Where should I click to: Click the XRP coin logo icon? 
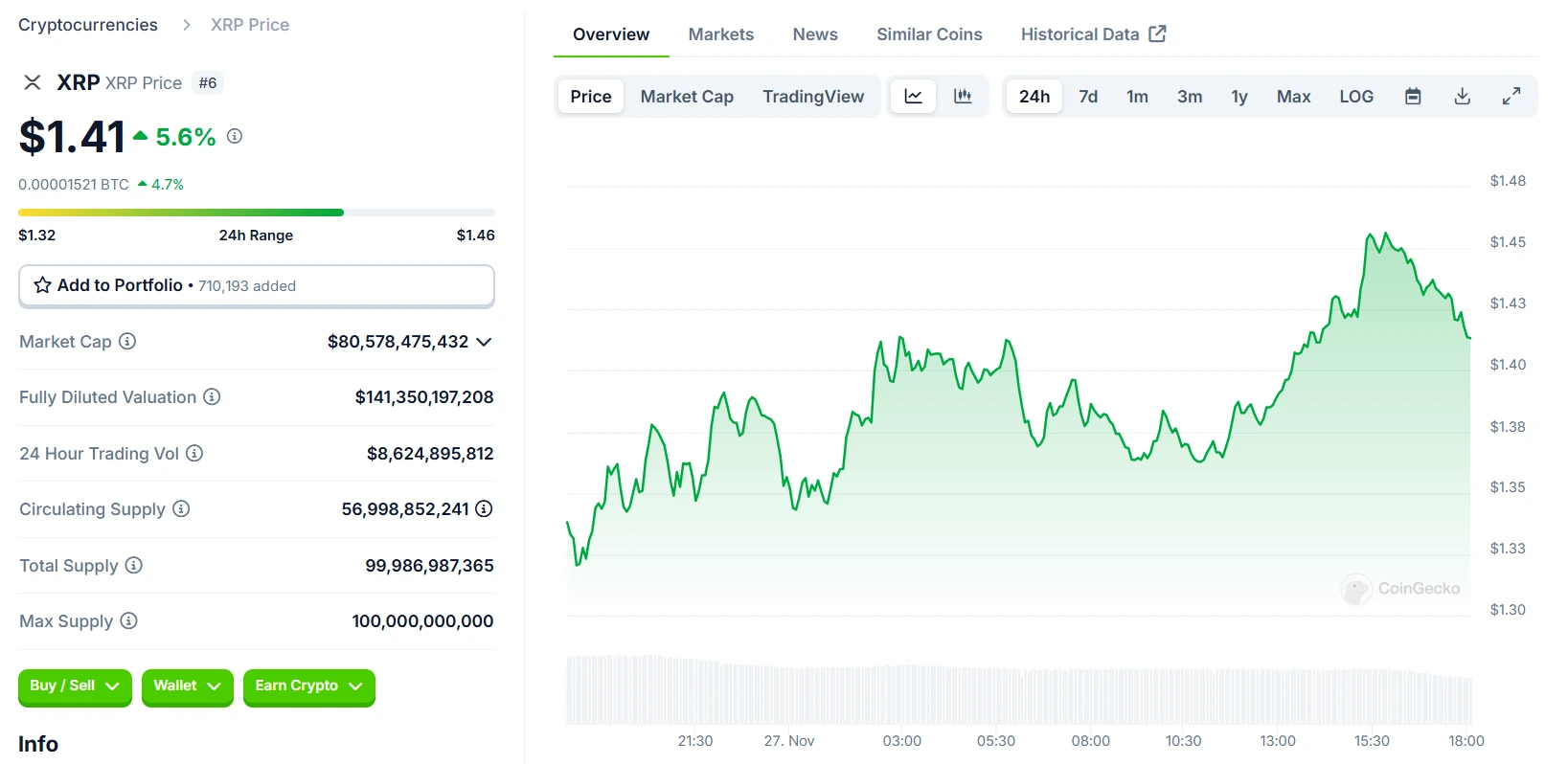point(33,82)
